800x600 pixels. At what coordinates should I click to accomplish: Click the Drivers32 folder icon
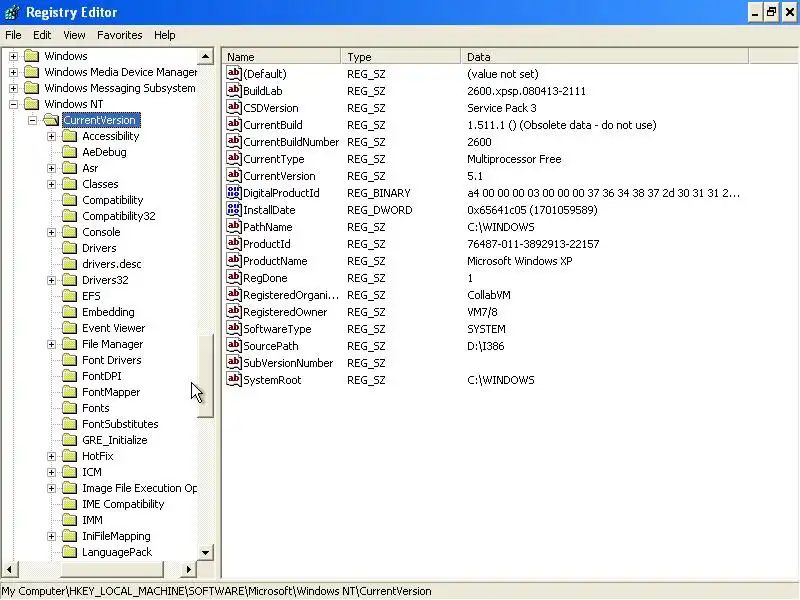click(69, 280)
